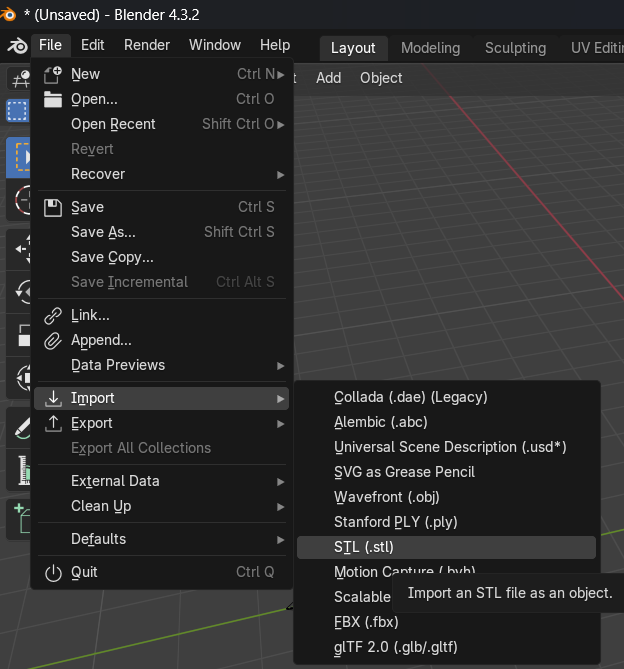
Task: Choose Link... from the File menu
Action: 161,315
